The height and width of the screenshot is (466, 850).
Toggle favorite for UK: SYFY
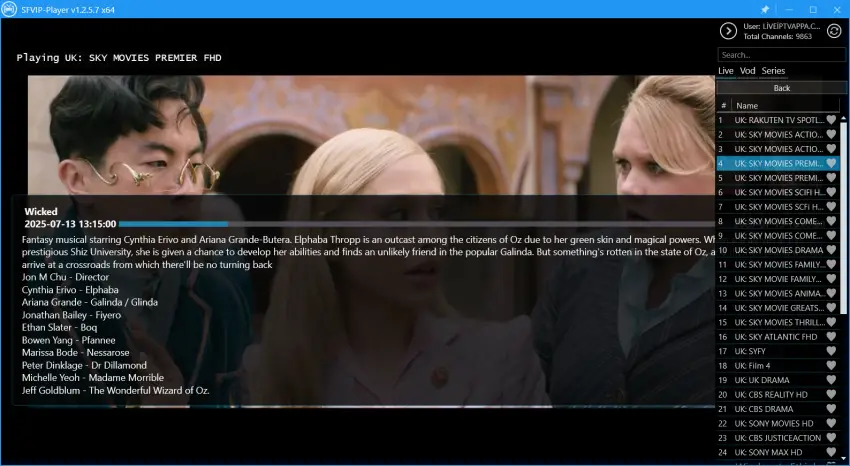(831, 351)
